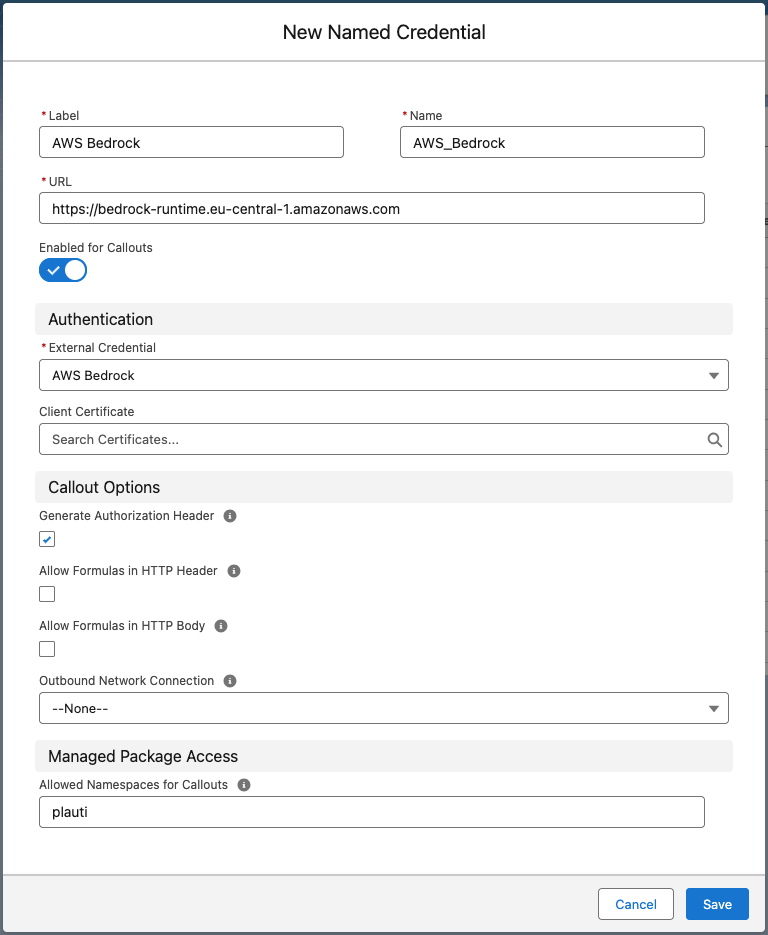Expand the Outbound Network Connection dropdown
The image size is (768, 935).
pos(384,708)
